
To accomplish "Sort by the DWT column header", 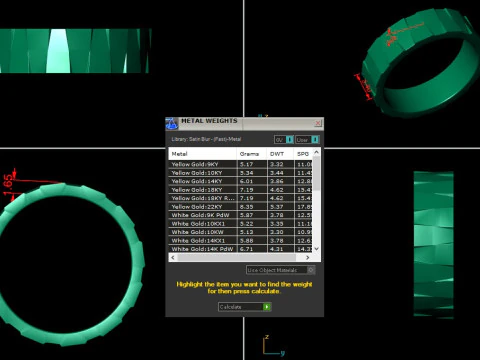I will pos(280,154).
